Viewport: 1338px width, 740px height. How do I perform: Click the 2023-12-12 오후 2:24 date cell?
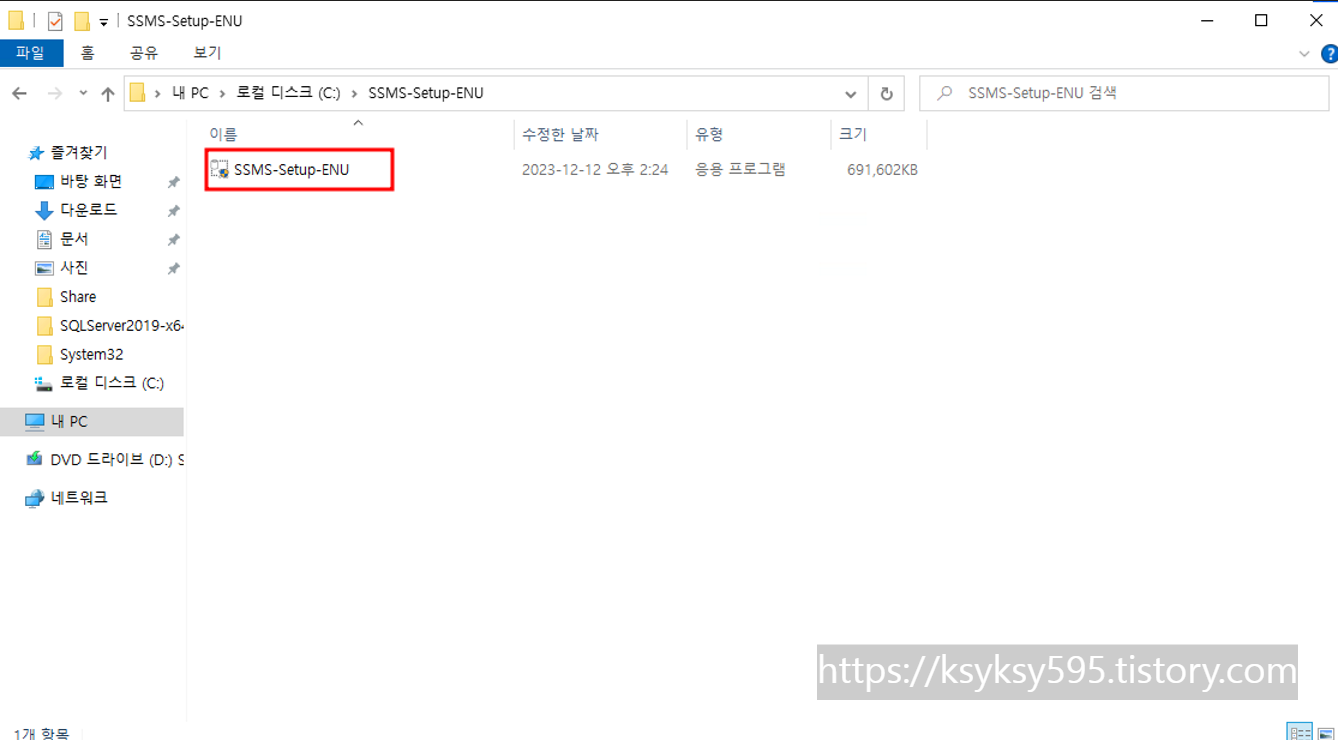[x=595, y=170]
